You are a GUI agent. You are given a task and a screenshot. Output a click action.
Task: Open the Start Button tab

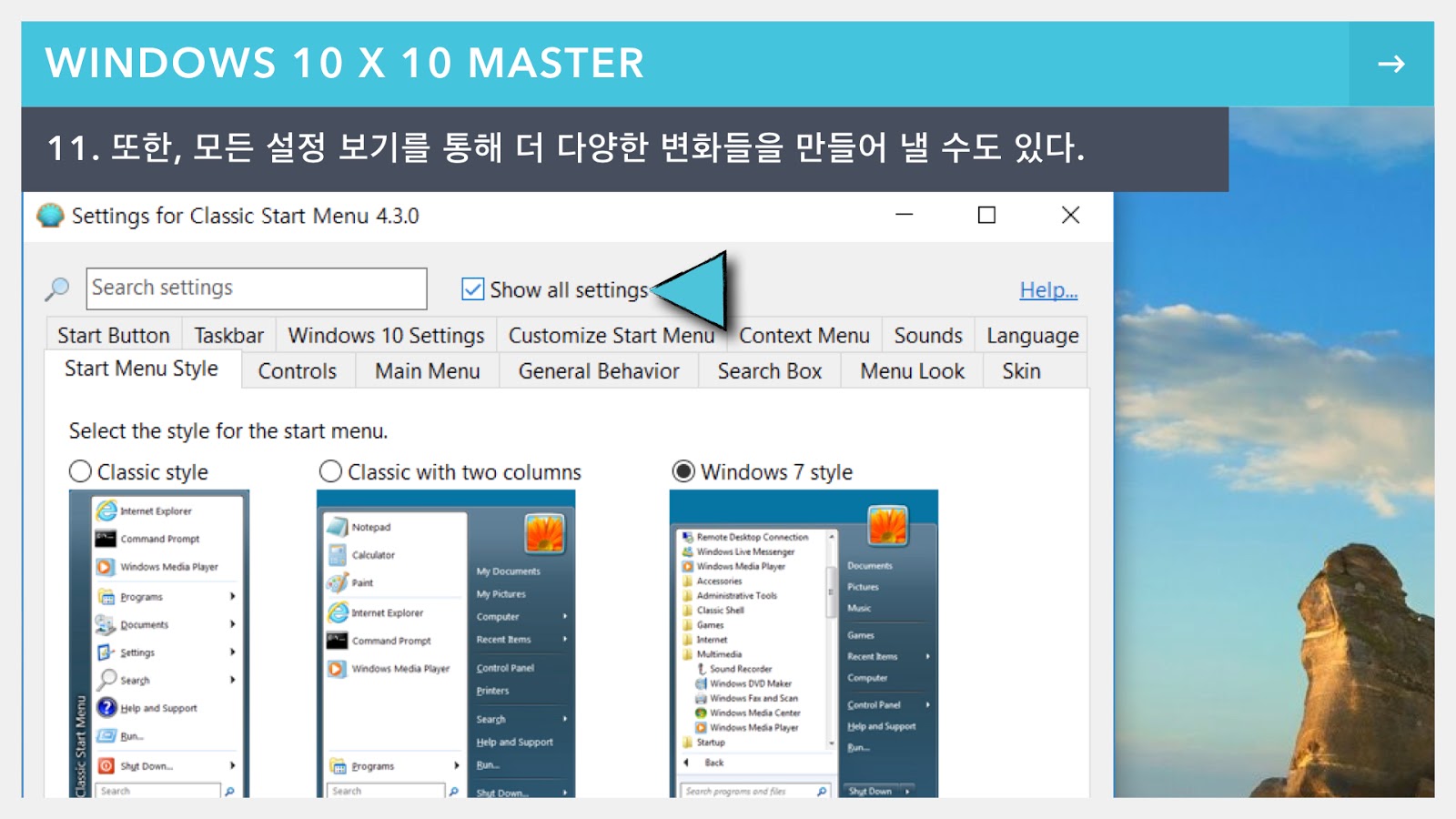pos(114,335)
